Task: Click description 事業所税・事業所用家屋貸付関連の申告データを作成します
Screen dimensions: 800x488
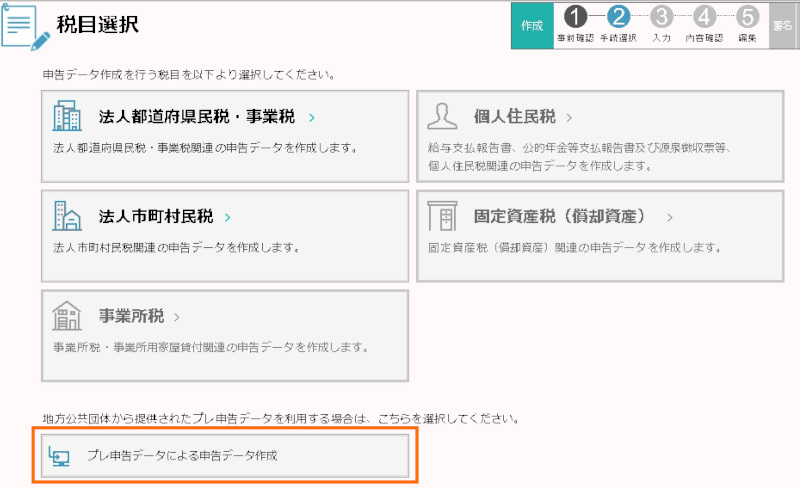Action: [211, 347]
